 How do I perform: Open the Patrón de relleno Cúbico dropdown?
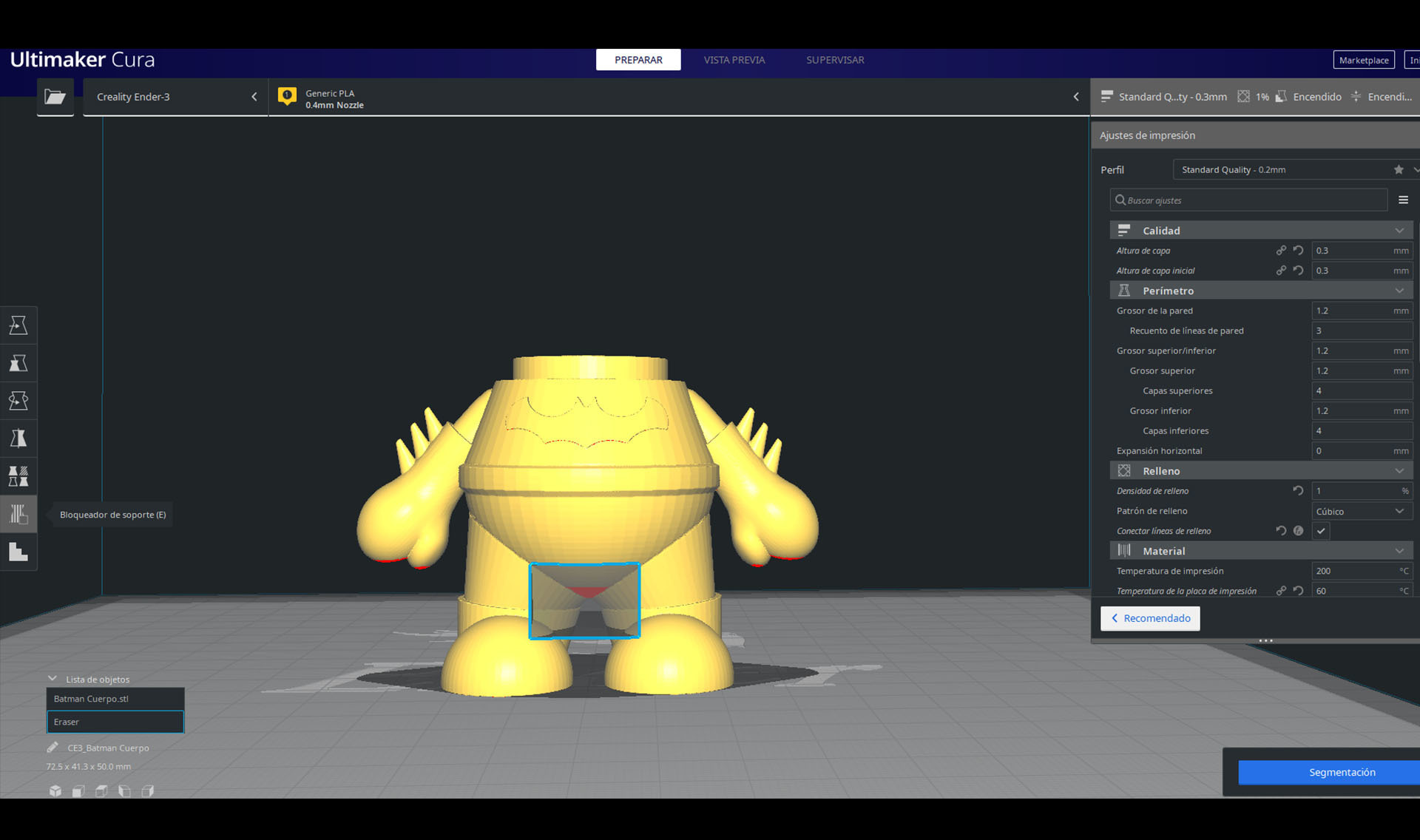pyautogui.click(x=1362, y=511)
